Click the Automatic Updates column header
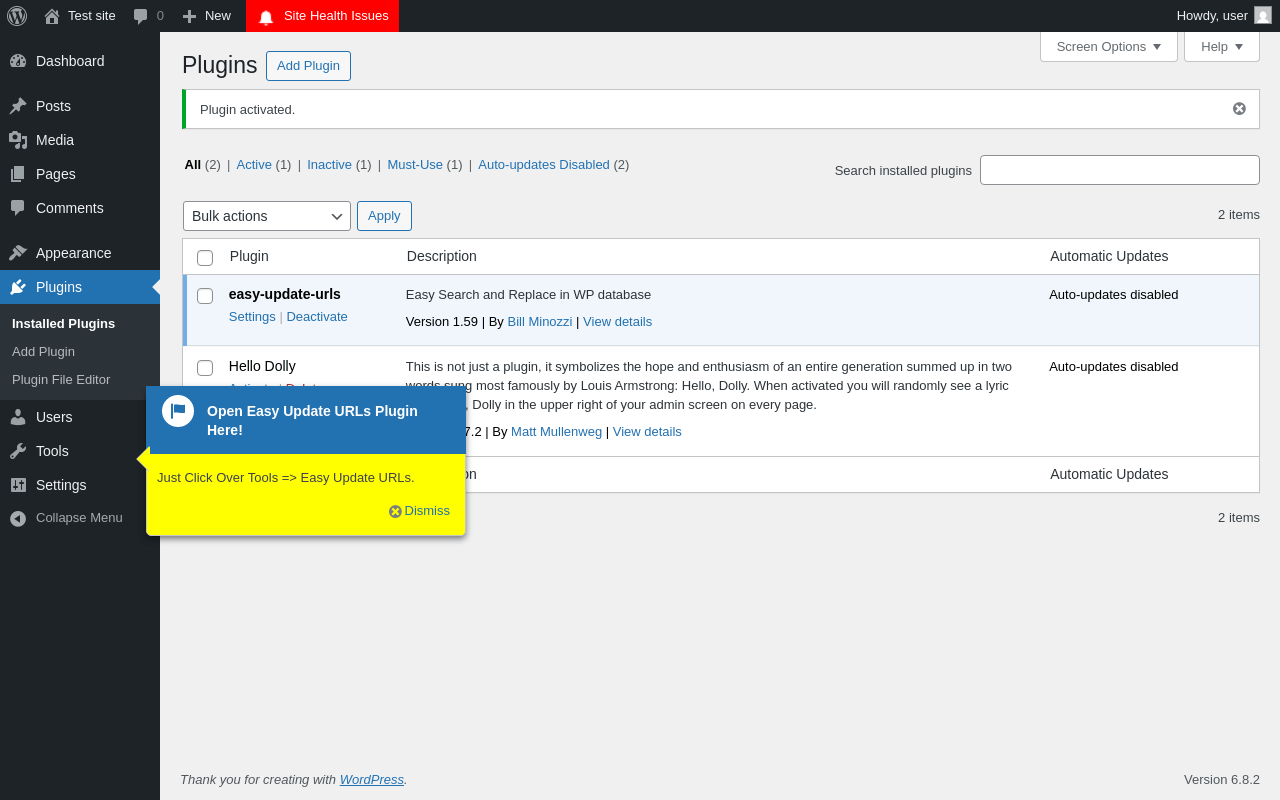 coord(1109,256)
